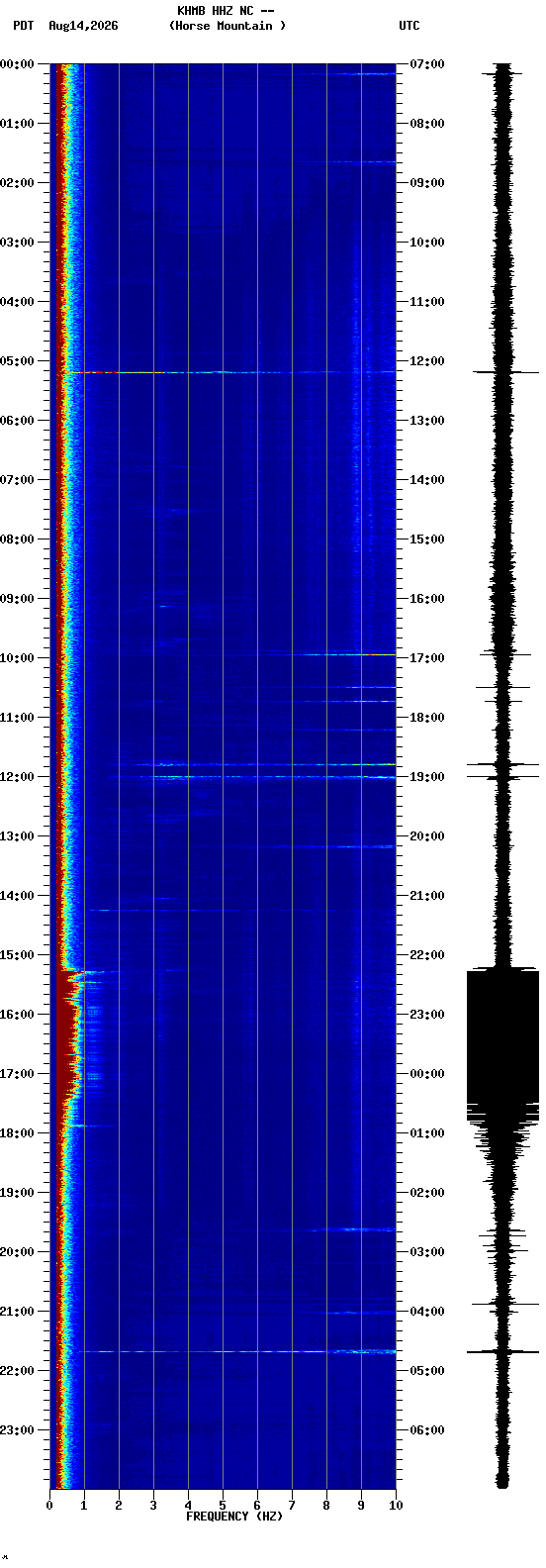Click the 9 Hz frequency axis tick
This screenshot has height=1568, width=546.
click(361, 1506)
